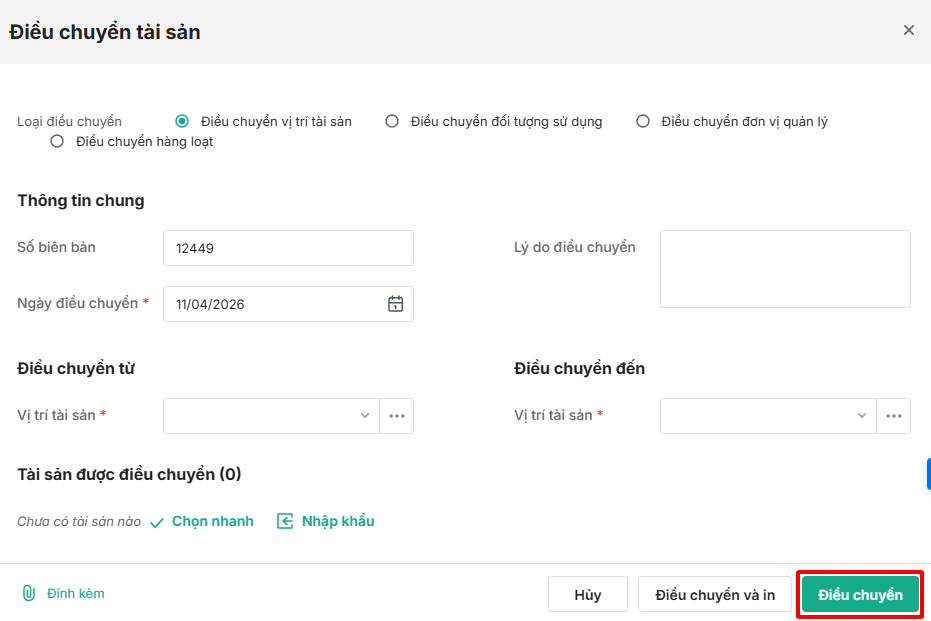Expand the Điều chuyển từ location dropdown
This screenshot has height=621, width=931.
(x=271, y=416)
